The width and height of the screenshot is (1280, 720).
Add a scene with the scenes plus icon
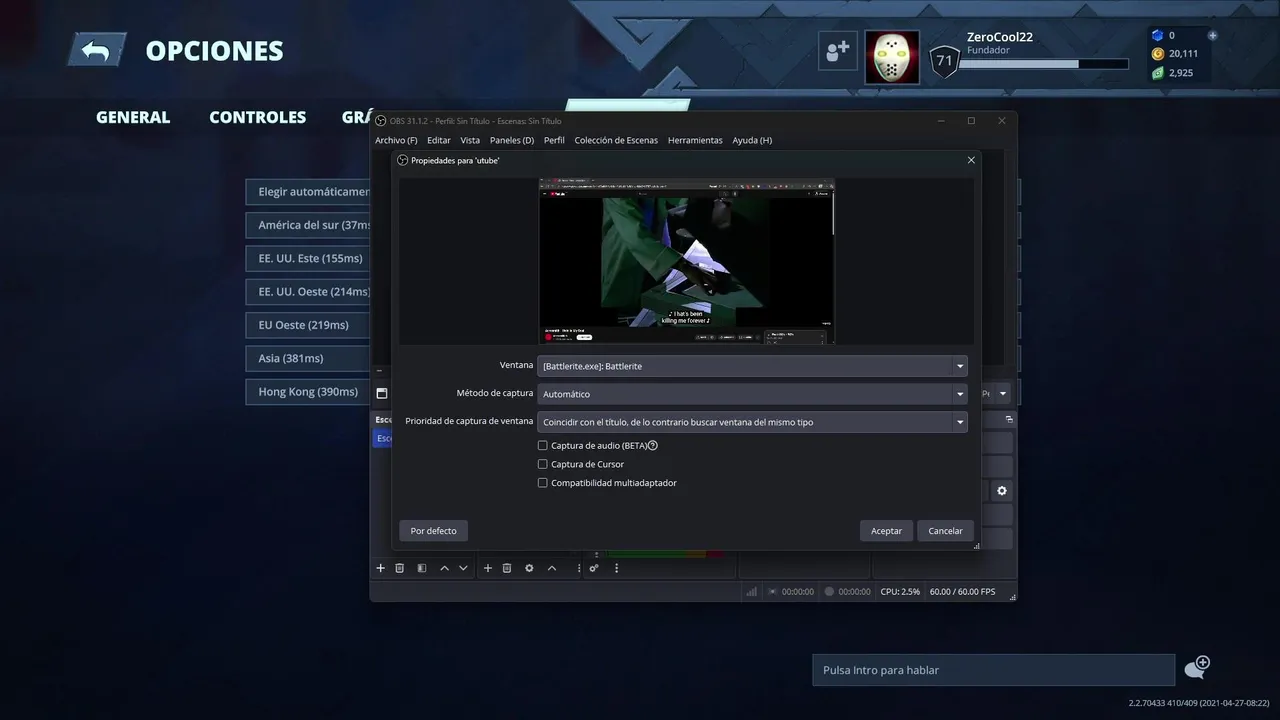(380, 568)
